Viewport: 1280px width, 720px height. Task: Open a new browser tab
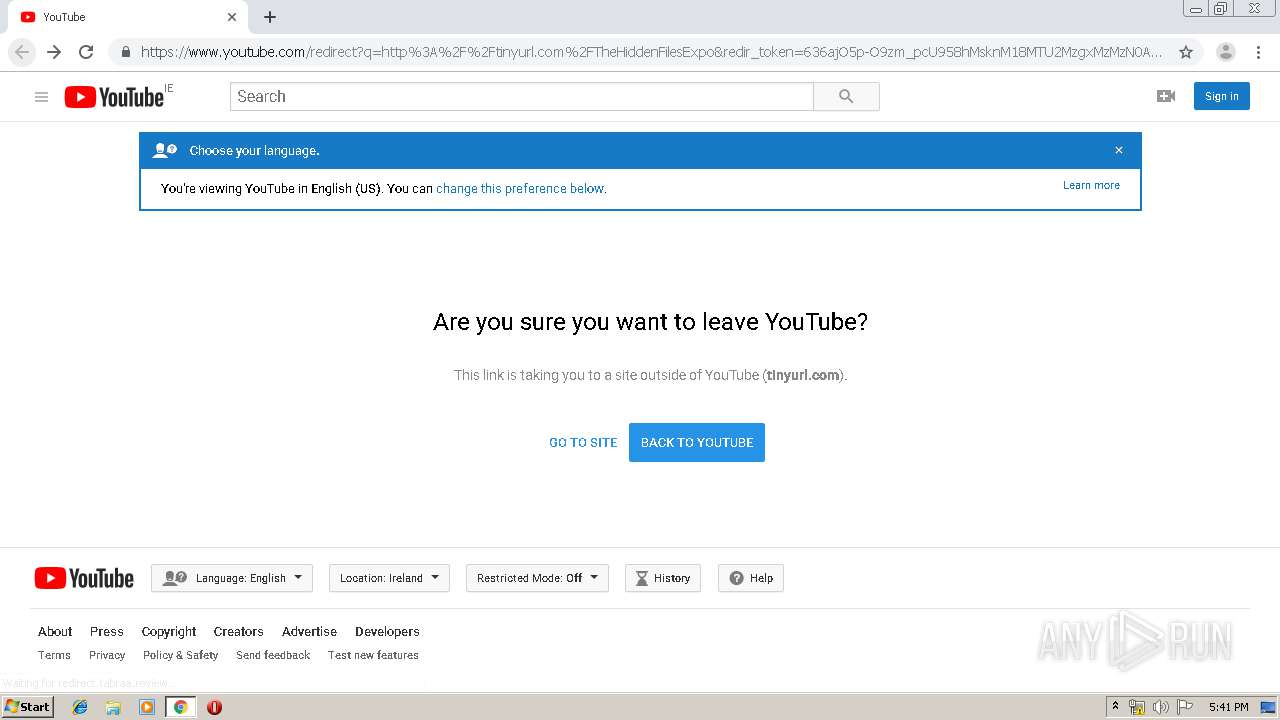point(270,17)
